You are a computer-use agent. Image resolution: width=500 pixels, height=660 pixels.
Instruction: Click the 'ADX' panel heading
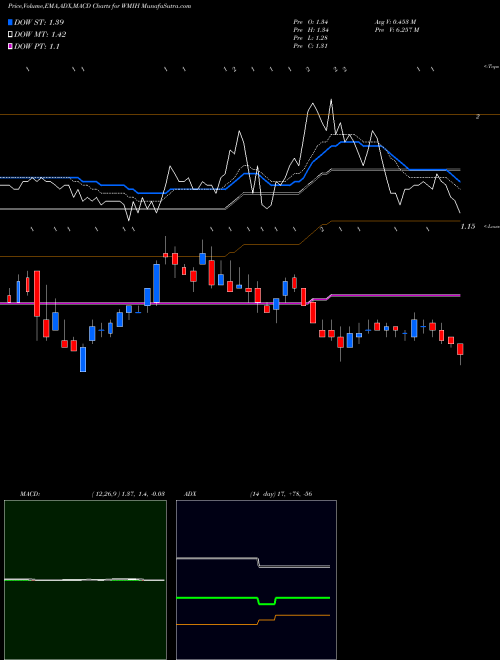190,494
